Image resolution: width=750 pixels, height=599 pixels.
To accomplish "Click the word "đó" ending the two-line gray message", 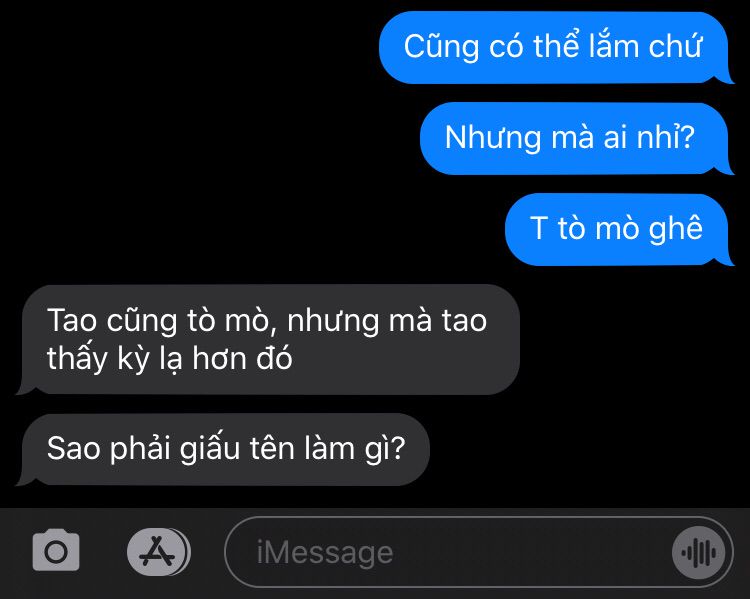I will pyautogui.click(x=274, y=357).
